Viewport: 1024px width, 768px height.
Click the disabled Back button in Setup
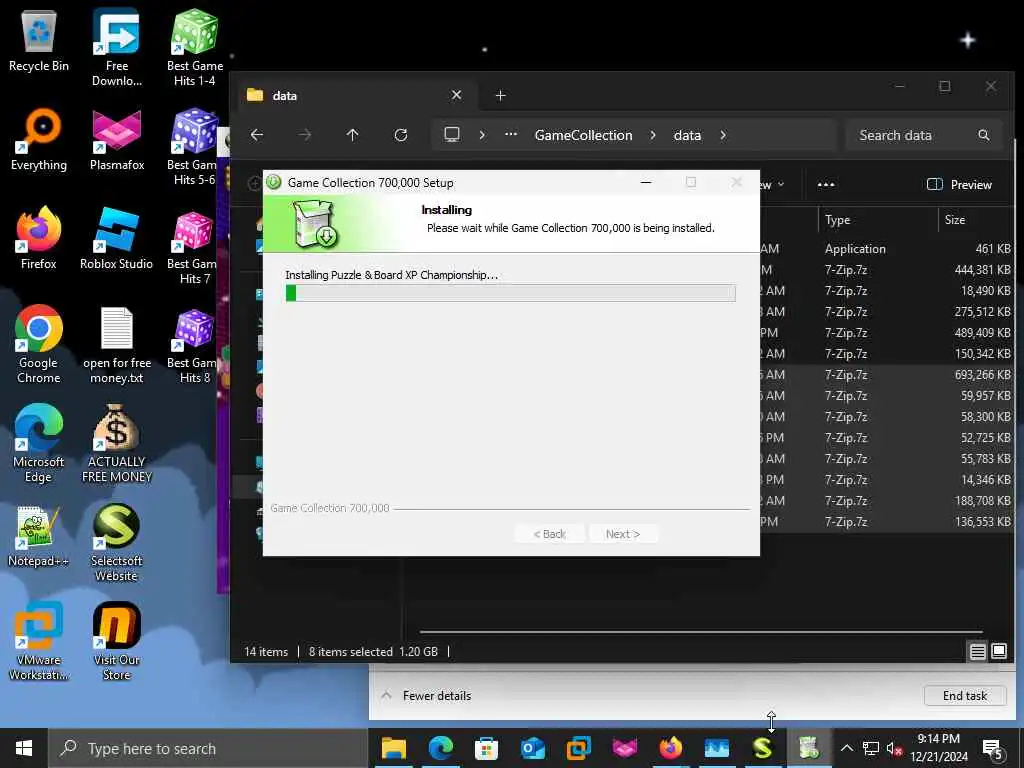point(549,534)
